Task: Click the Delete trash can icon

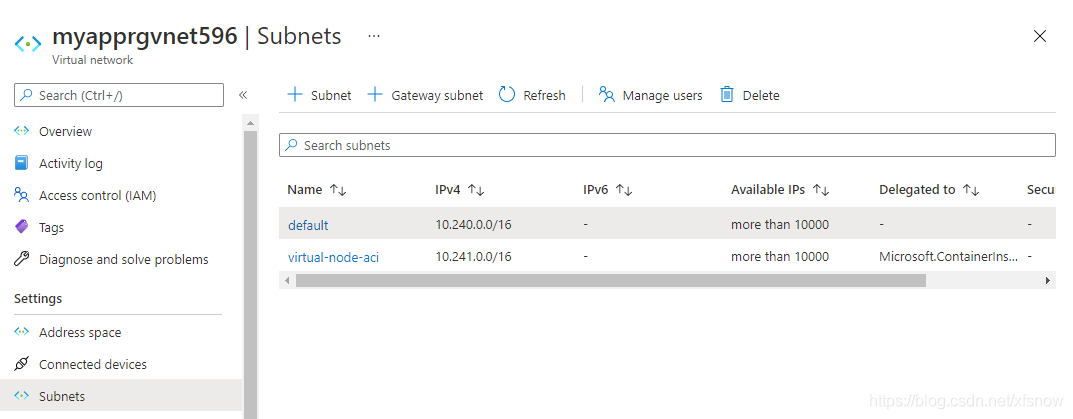Action: [727, 94]
